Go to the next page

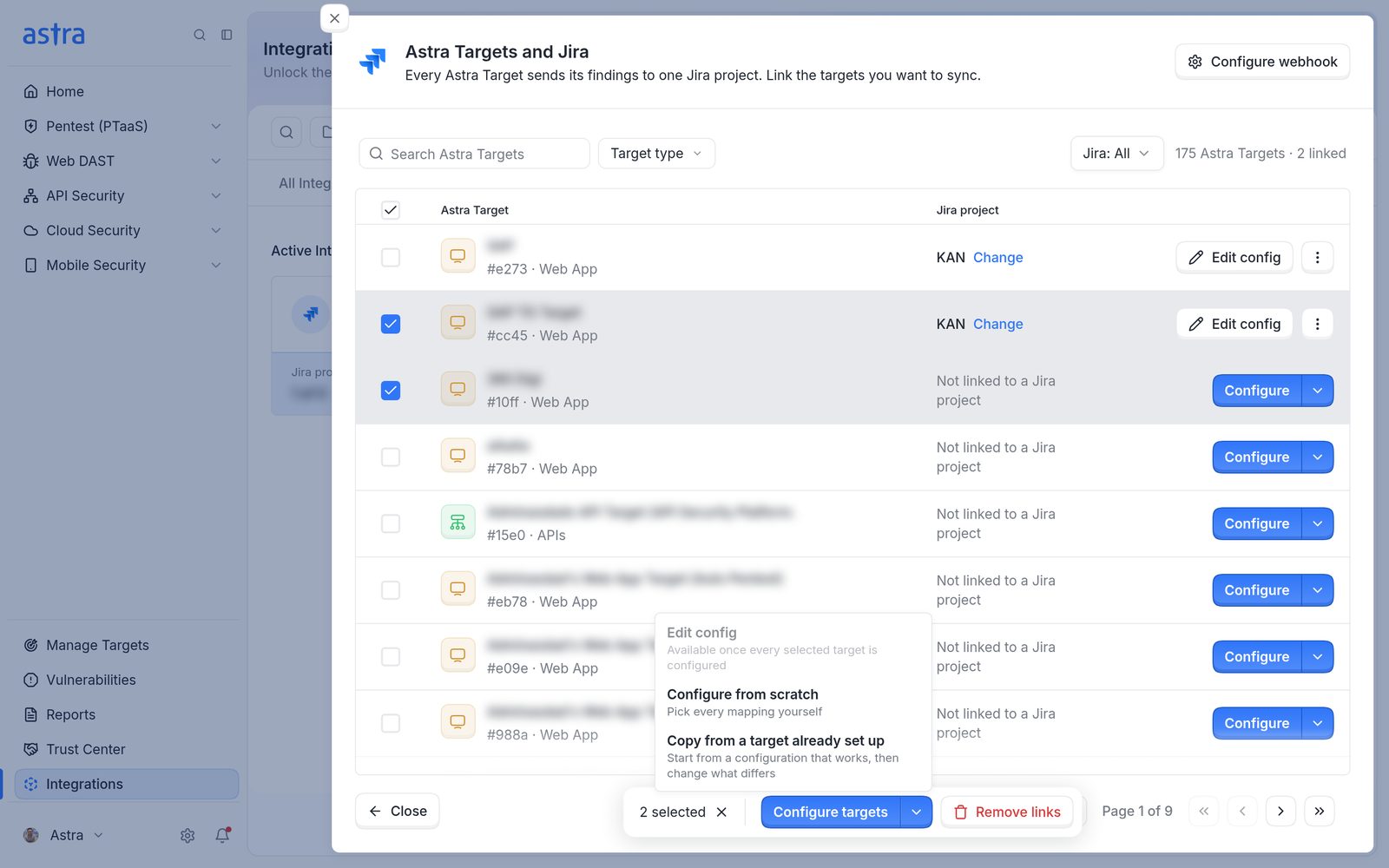(1280, 811)
